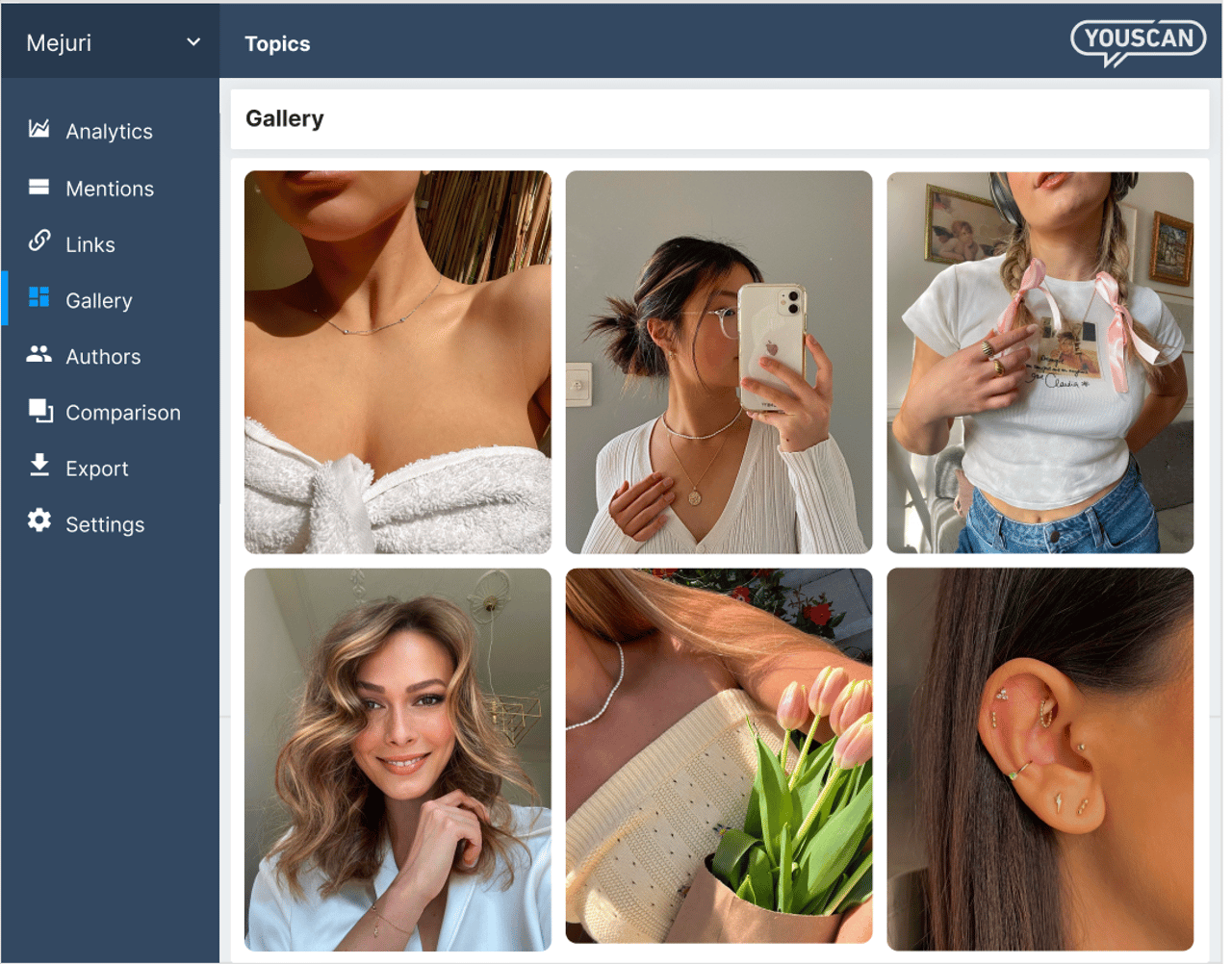Click the Mentions card icon
The width and height of the screenshot is (1232, 964).
click(x=38, y=187)
